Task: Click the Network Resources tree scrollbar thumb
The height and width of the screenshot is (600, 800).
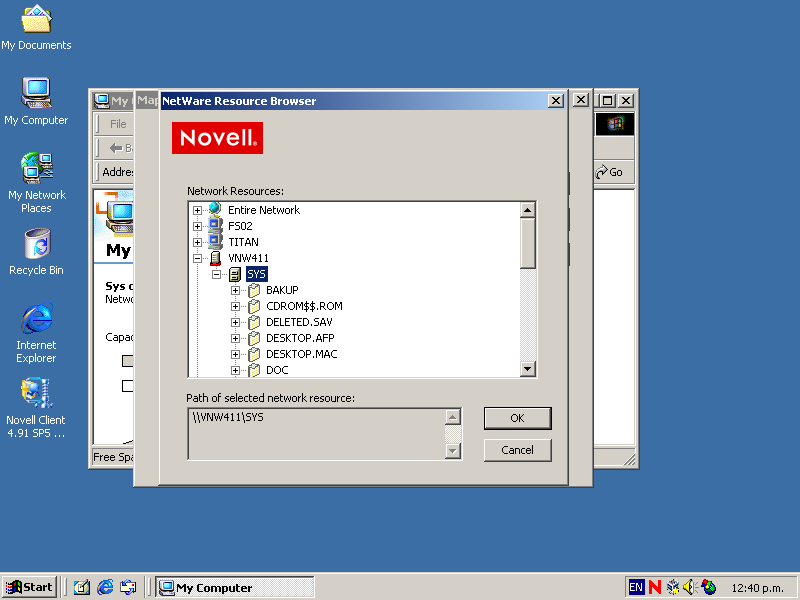Action: (528, 243)
